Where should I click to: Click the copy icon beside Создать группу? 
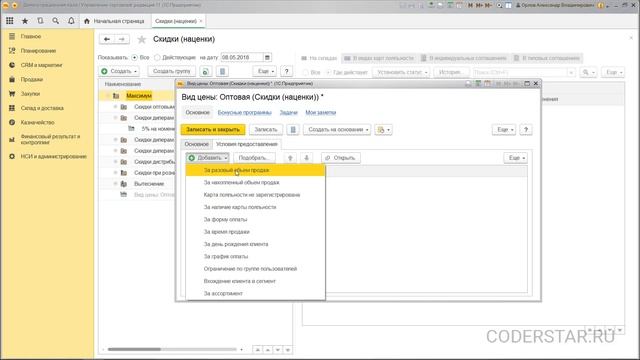coord(206,71)
